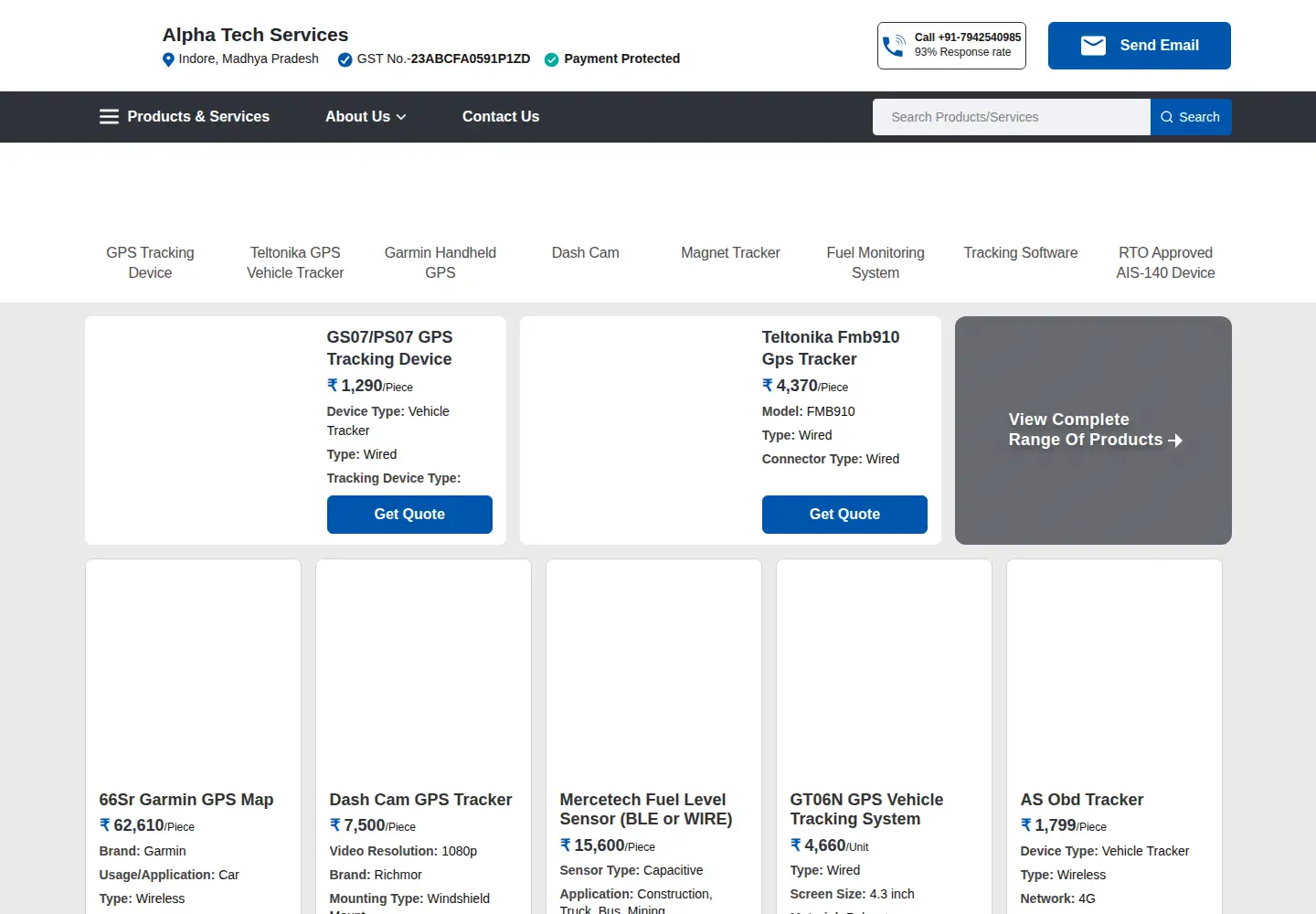Expand the About Us dropdown chevron
This screenshot has height=914, width=1316.
pos(401,117)
